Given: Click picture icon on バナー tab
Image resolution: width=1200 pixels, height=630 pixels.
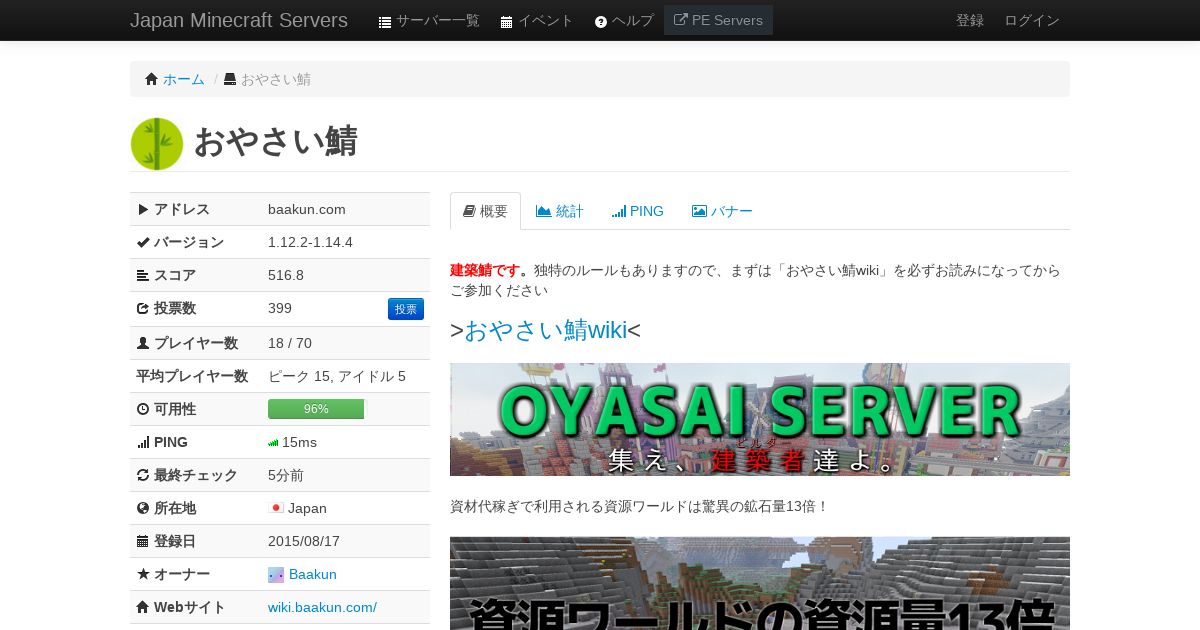Looking at the screenshot, I should point(699,211).
